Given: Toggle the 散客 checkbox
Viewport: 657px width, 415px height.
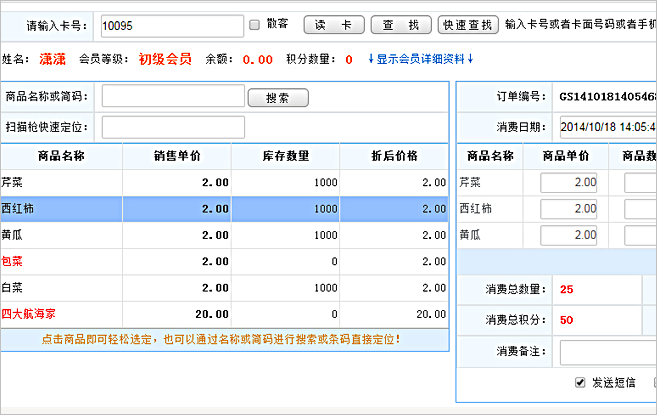Looking at the screenshot, I should click(x=255, y=24).
